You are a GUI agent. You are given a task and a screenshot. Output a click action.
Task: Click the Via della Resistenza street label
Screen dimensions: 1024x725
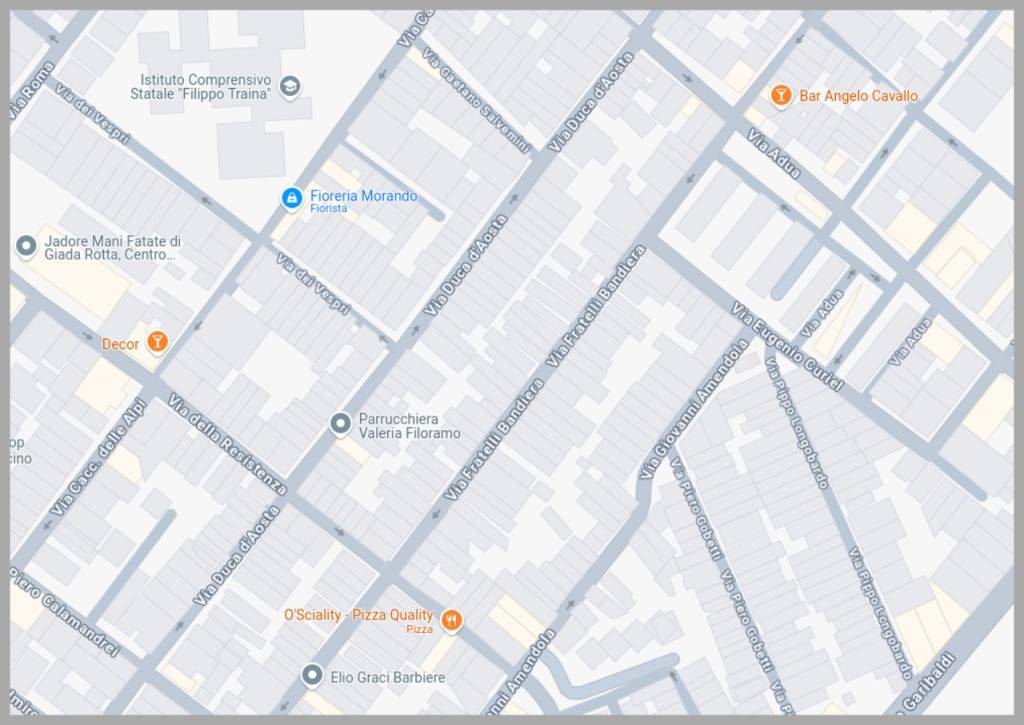pyautogui.click(x=227, y=443)
